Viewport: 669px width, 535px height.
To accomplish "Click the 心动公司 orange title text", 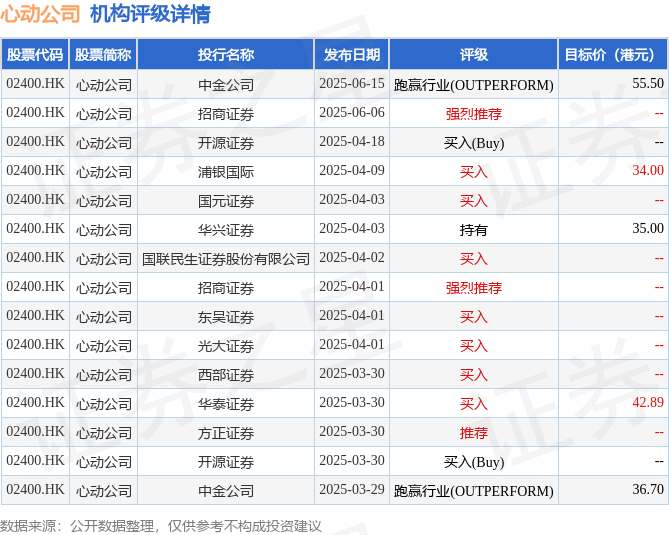I will pyautogui.click(x=40, y=14).
